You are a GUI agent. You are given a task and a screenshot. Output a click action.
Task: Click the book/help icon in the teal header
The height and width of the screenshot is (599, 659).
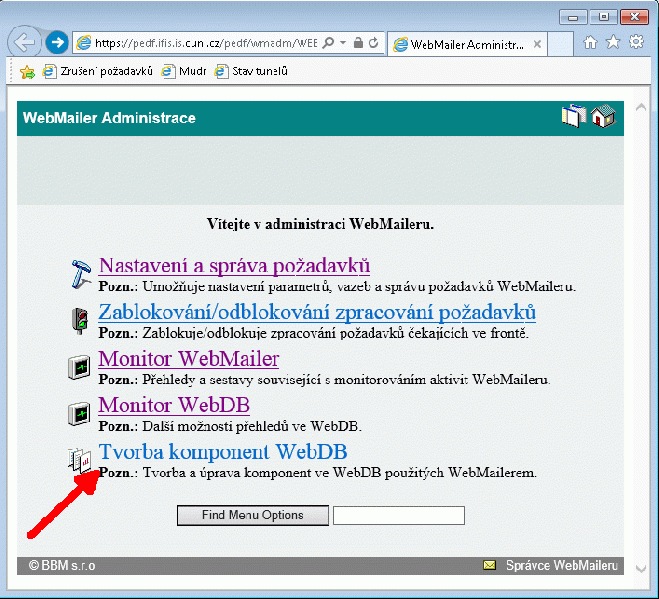click(574, 116)
